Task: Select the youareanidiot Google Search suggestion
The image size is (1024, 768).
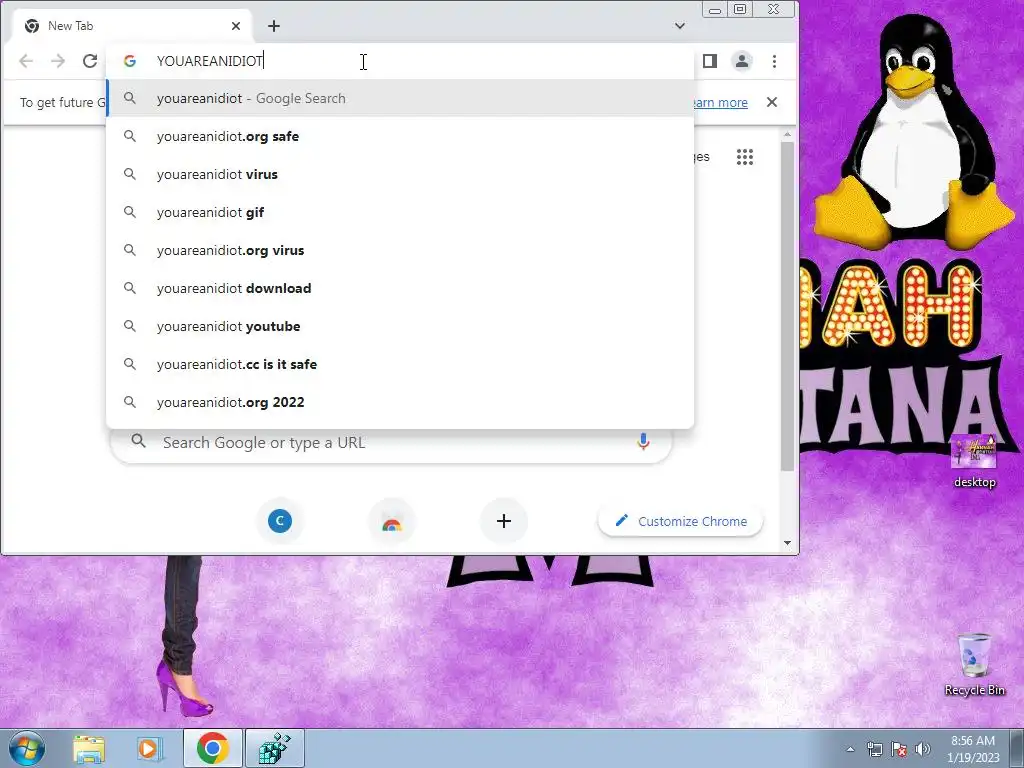Action: click(400, 99)
